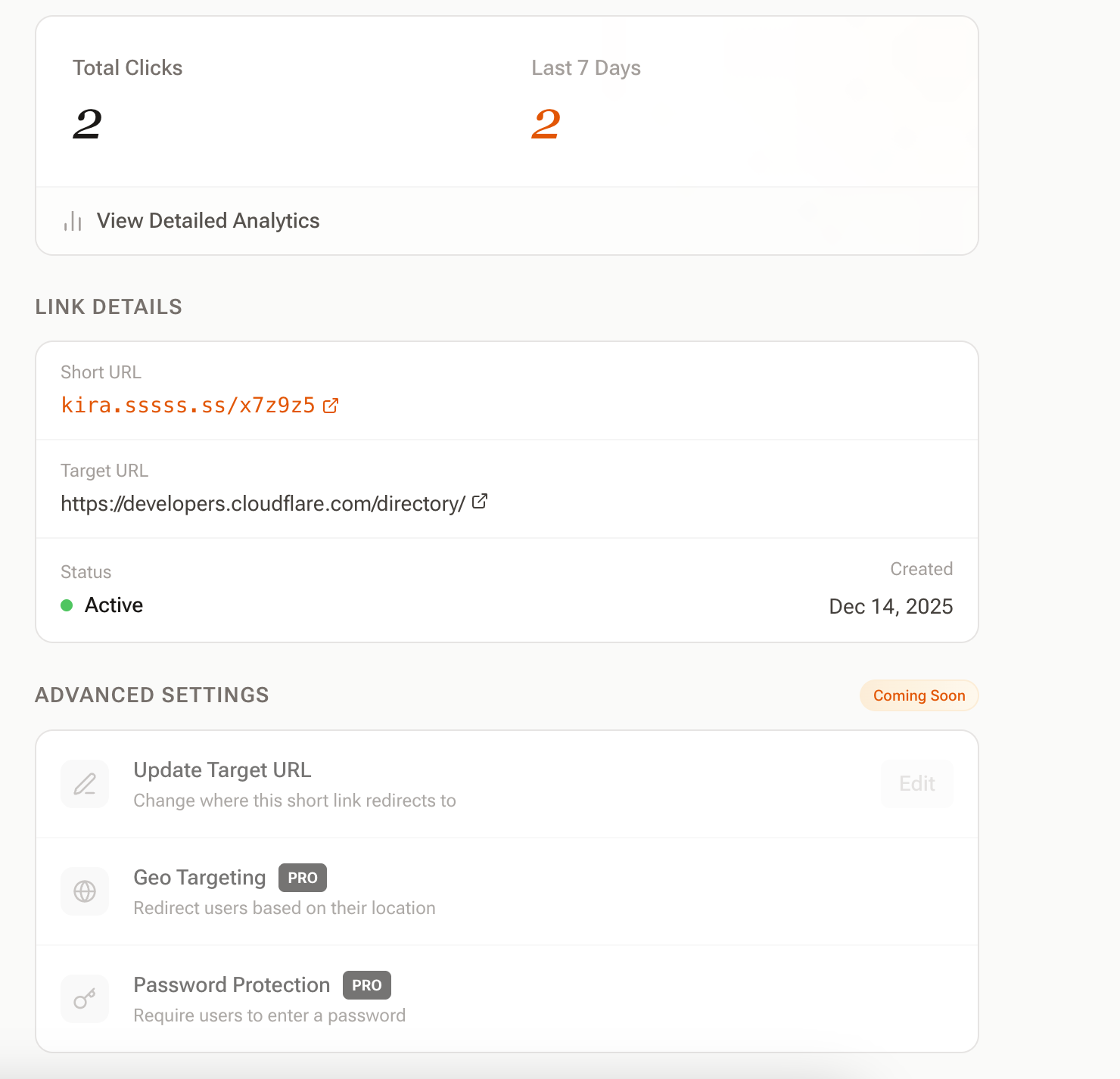Click the globe icon for Geo Targeting

coord(85,891)
